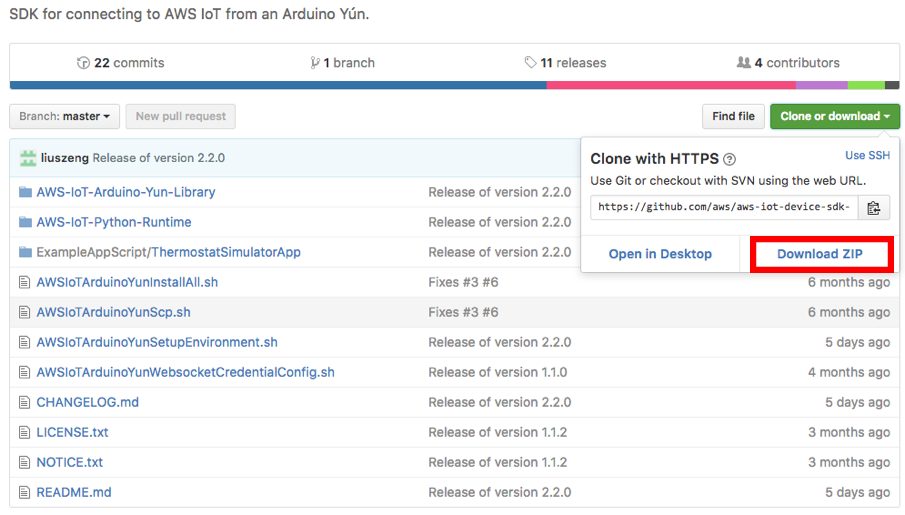Click the folder icon for ExampleAppScript

click(25, 252)
